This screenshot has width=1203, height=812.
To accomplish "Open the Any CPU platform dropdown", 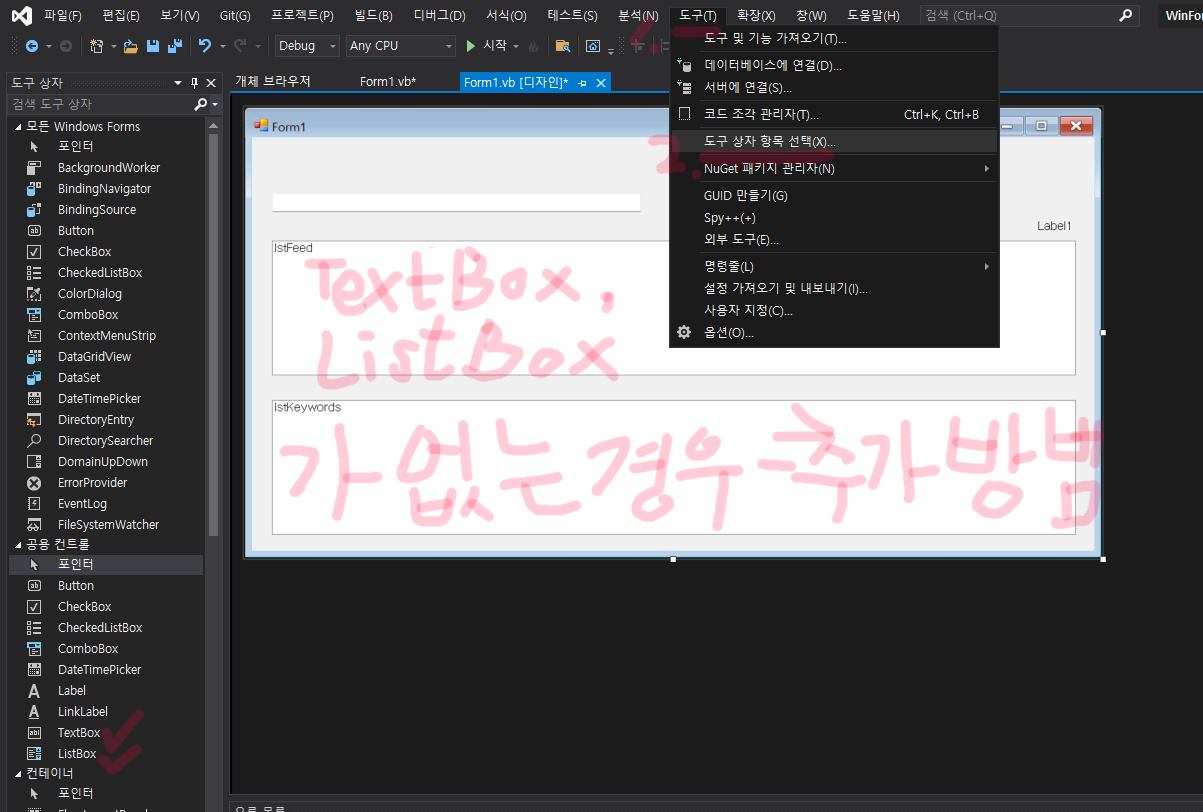I will coord(400,46).
